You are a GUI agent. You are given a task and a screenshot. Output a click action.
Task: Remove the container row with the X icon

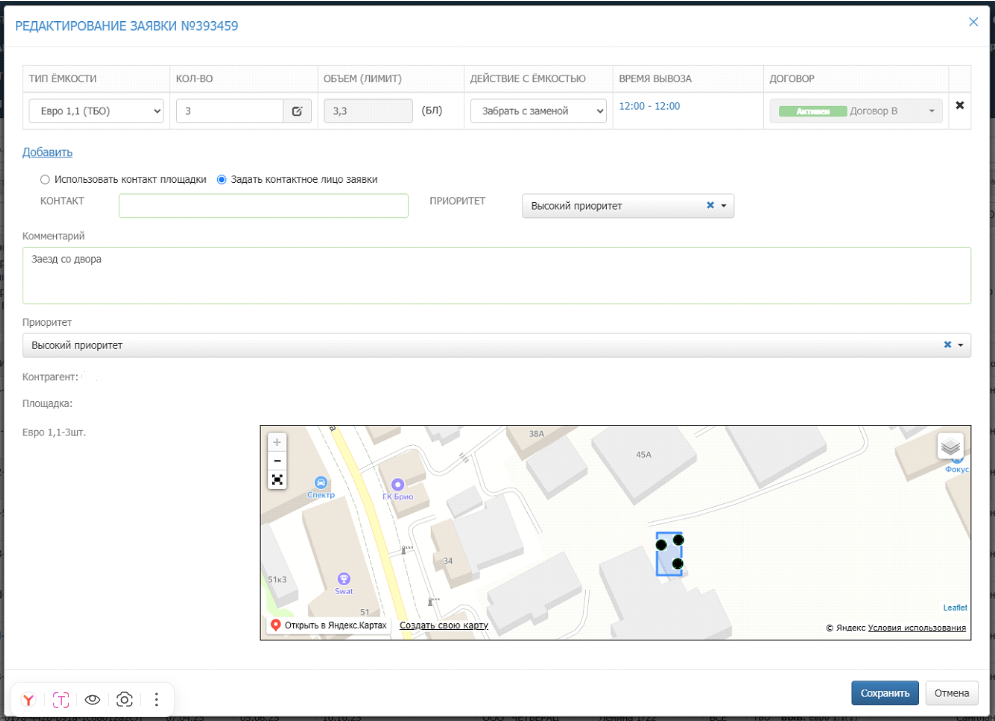pos(960,106)
